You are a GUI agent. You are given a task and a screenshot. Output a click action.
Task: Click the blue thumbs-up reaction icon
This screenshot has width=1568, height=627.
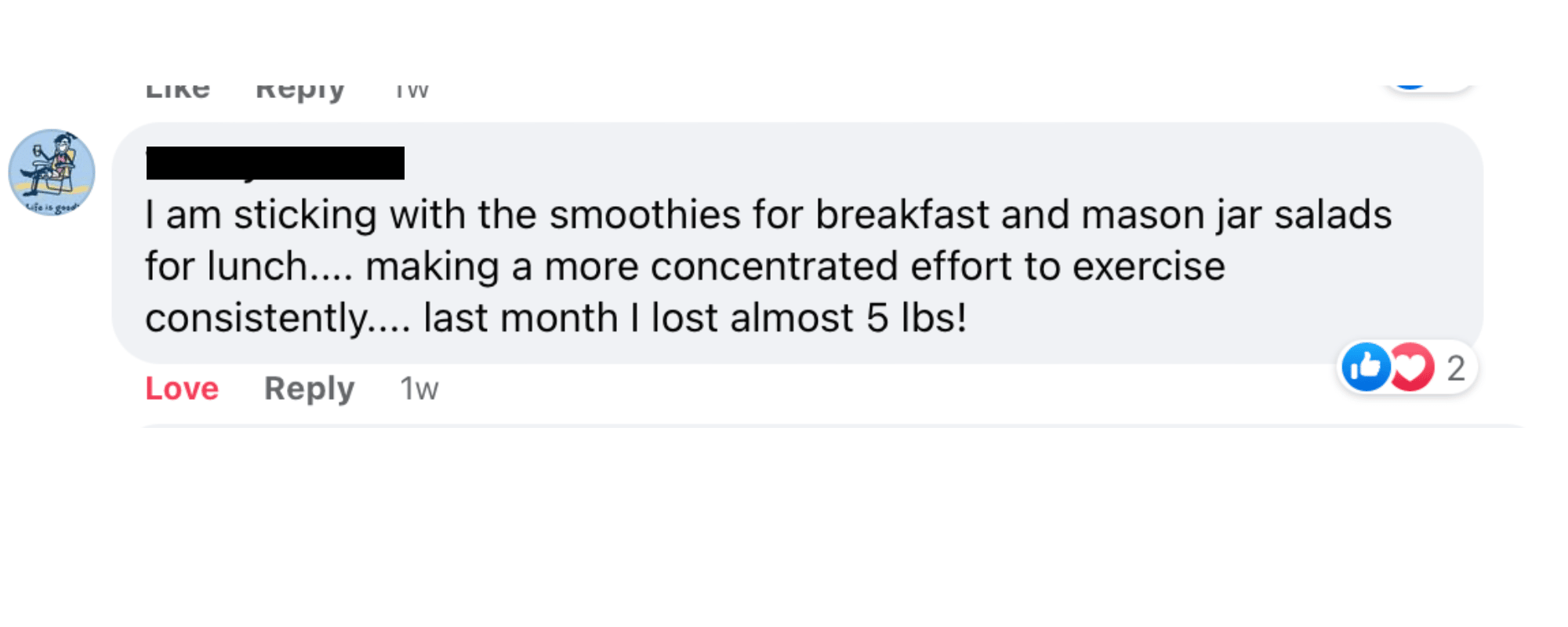(x=1366, y=367)
